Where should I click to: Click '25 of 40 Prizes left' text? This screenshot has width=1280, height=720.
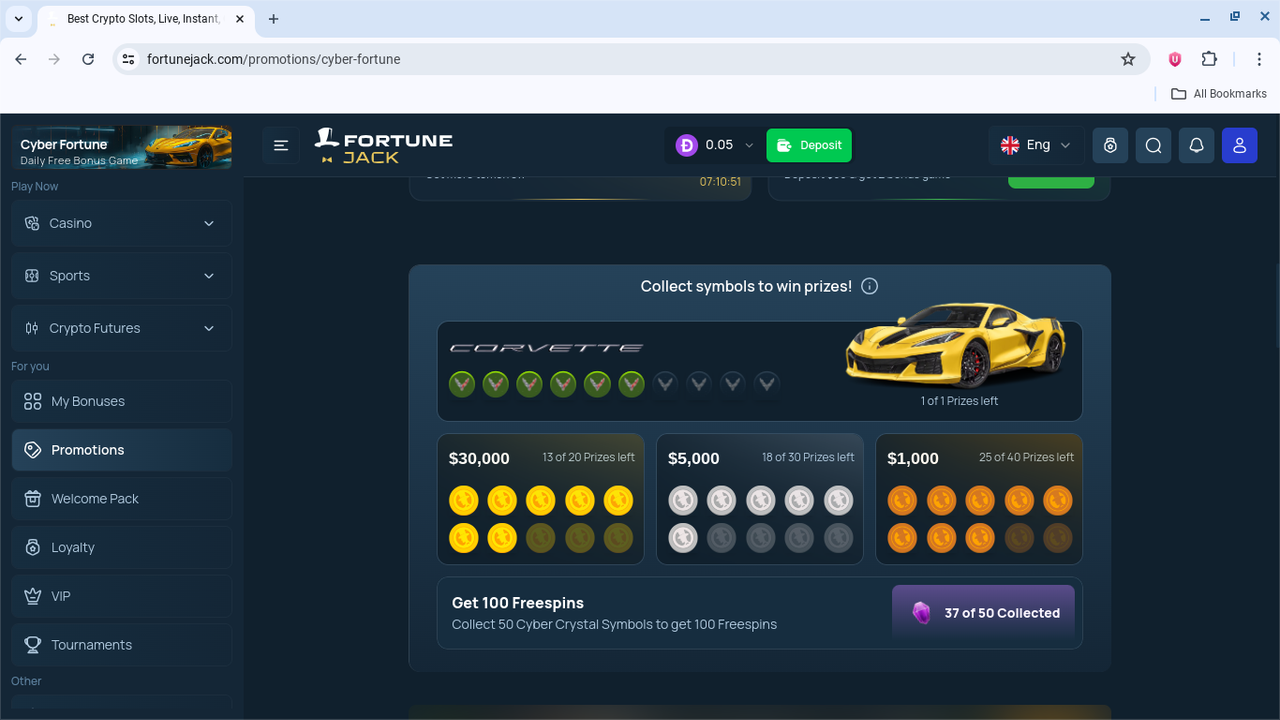1026,457
